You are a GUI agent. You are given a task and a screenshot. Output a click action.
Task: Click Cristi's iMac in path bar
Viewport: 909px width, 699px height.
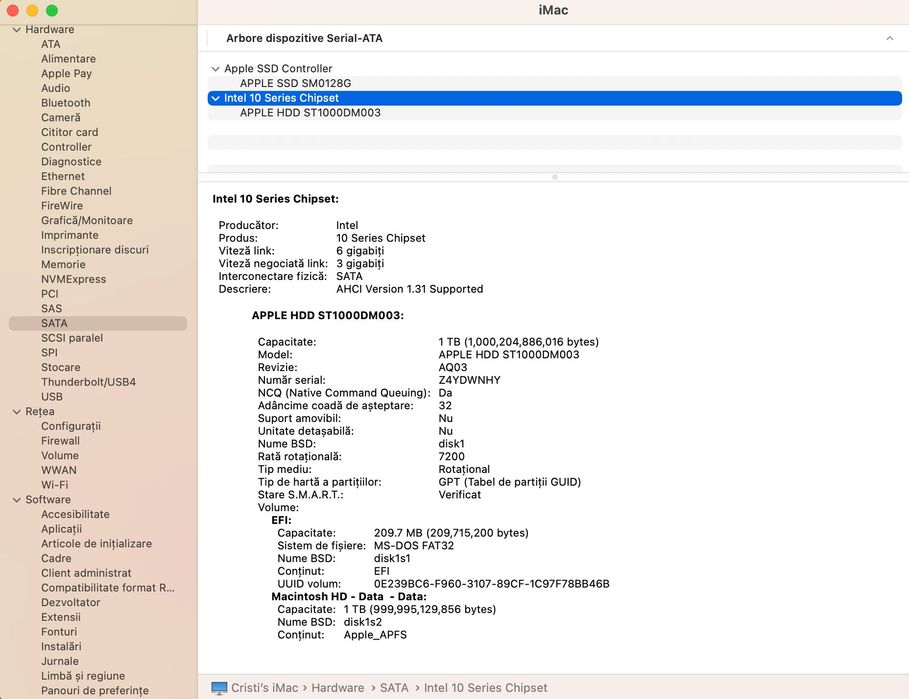(264, 688)
